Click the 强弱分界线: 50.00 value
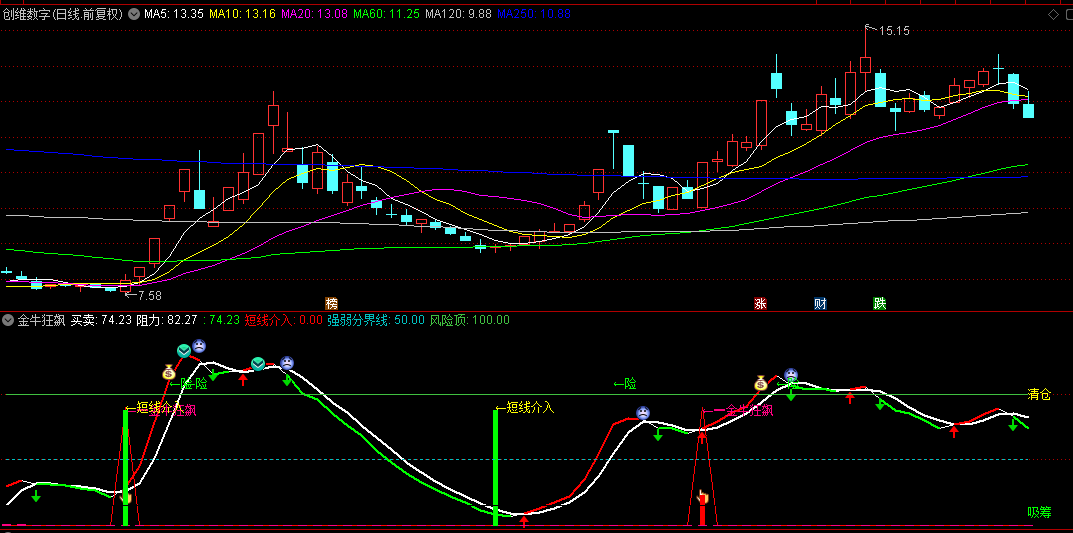 (x=376, y=320)
